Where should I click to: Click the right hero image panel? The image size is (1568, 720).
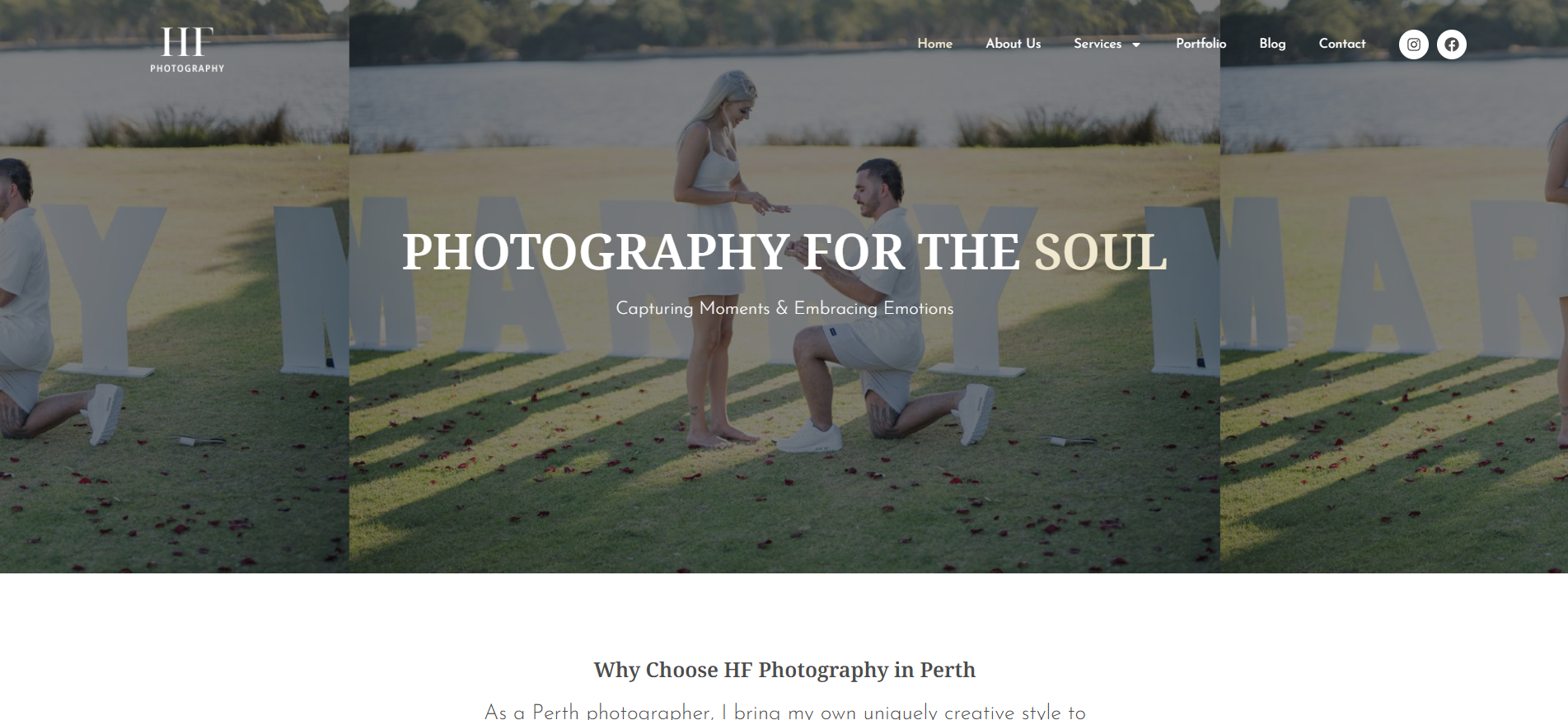click(x=1394, y=287)
